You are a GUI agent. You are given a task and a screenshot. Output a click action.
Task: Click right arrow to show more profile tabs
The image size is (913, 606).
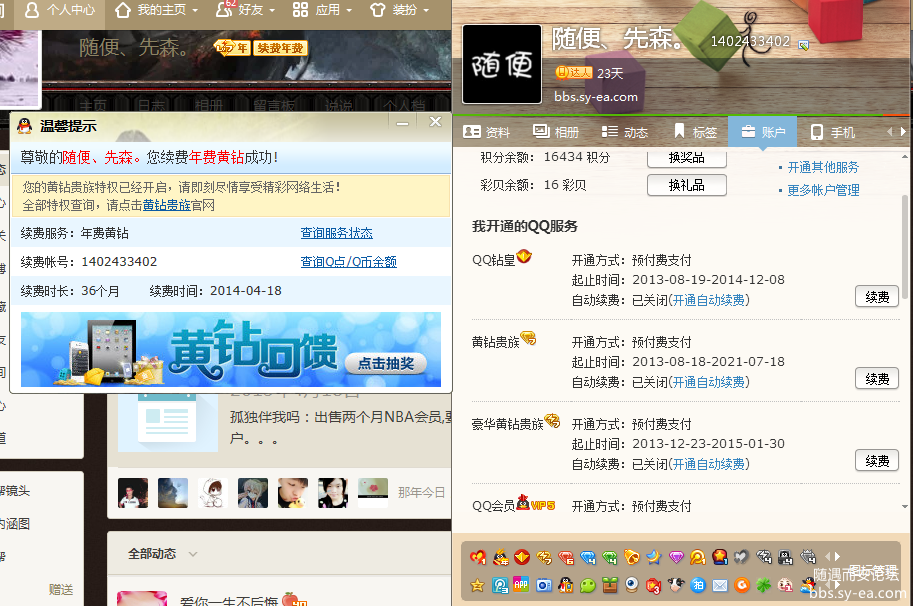tap(903, 132)
